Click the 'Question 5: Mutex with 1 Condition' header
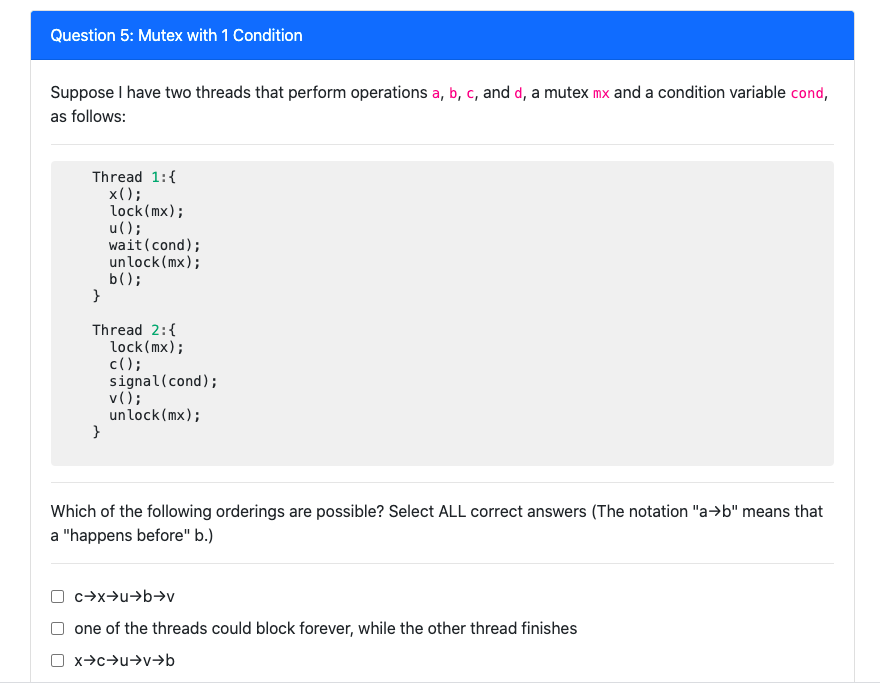The image size is (880, 689). [442, 35]
